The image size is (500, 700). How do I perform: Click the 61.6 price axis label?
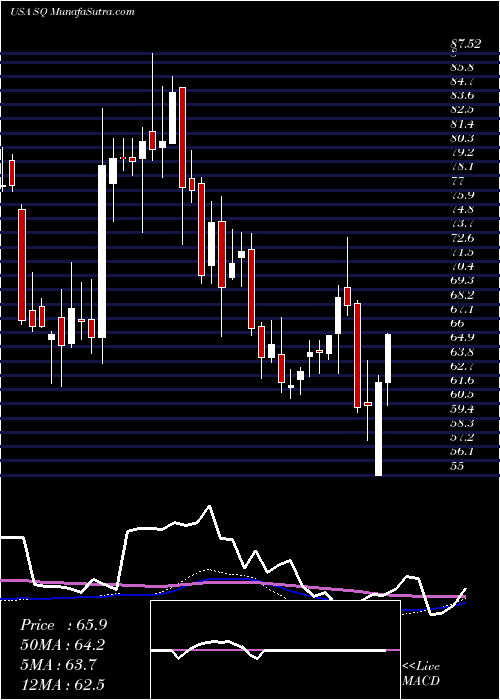tap(463, 380)
